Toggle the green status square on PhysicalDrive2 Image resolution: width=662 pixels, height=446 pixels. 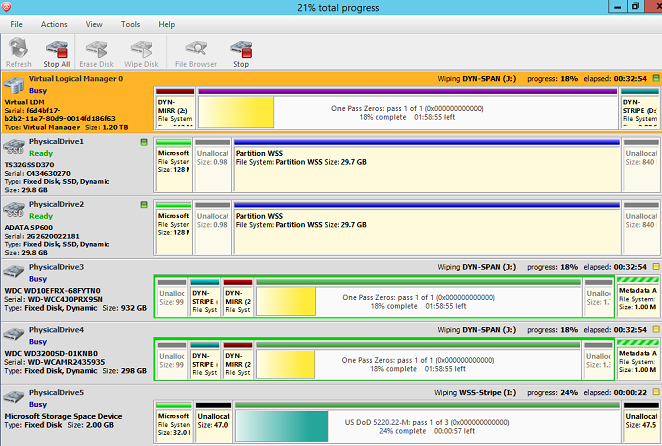(x=146, y=204)
